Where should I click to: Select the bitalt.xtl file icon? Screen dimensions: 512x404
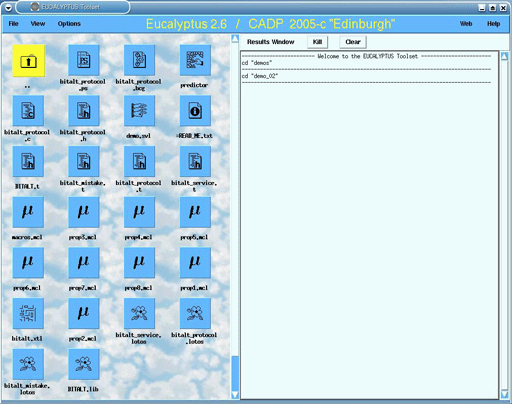click(28, 313)
